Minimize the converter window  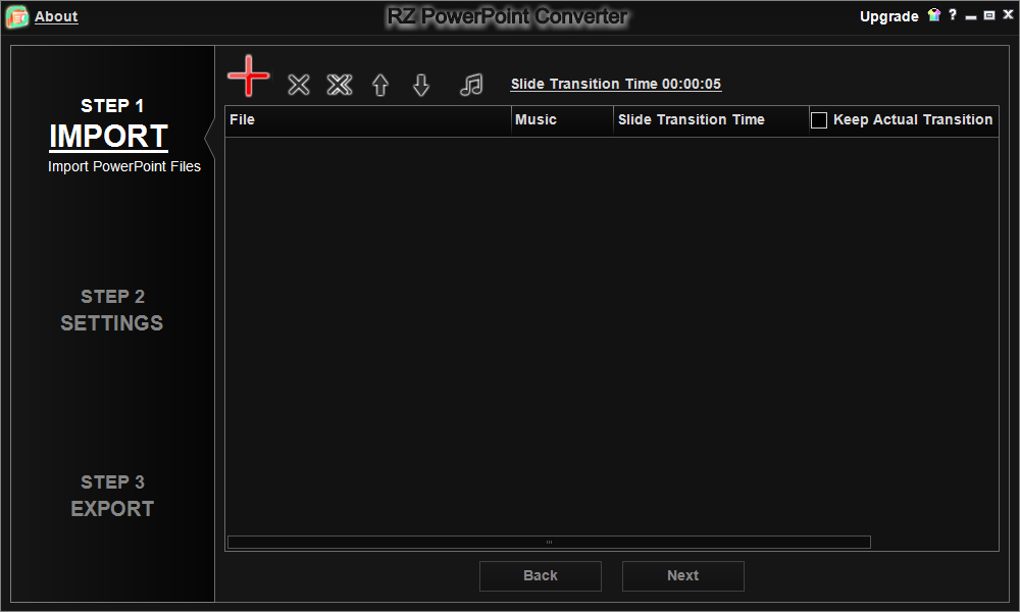[971, 16]
